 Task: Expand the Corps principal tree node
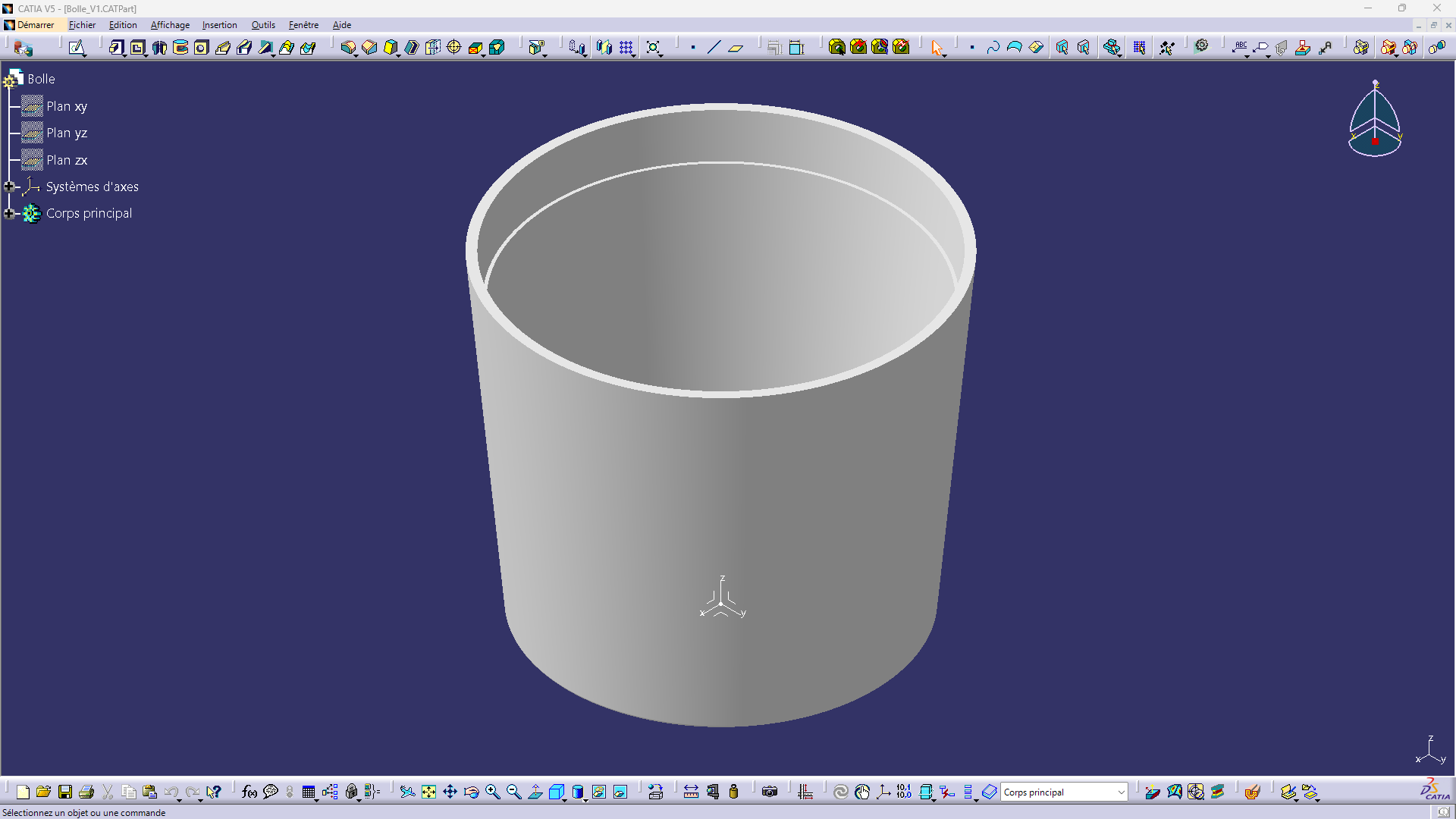pos(9,214)
